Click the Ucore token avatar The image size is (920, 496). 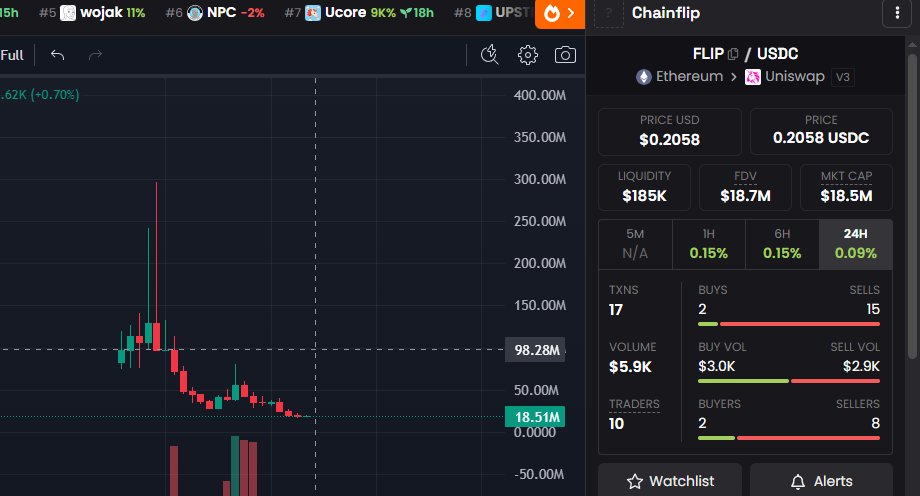(x=313, y=13)
